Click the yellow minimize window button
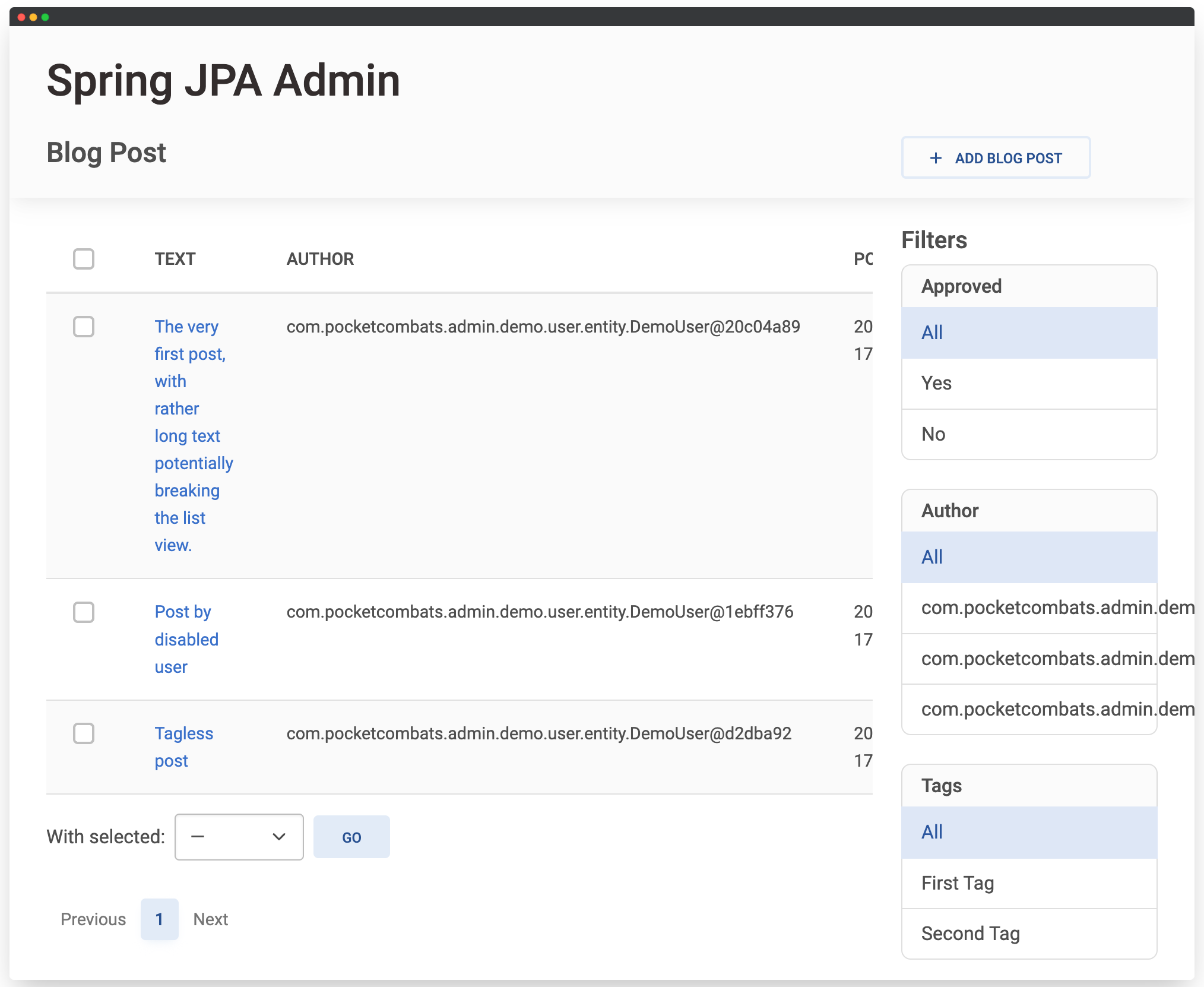1204x987 pixels. coord(33,17)
